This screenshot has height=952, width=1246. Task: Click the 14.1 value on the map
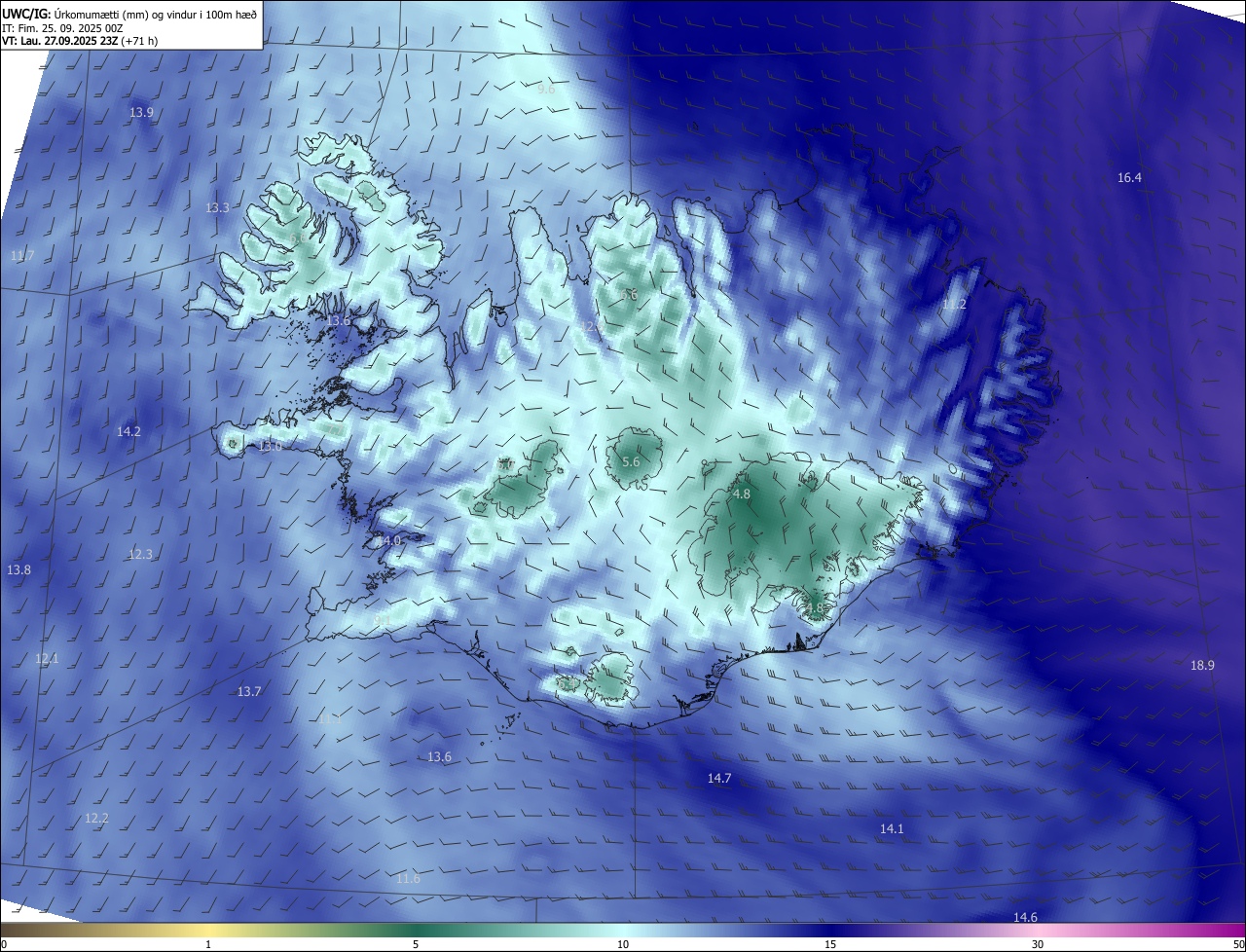coord(892,829)
